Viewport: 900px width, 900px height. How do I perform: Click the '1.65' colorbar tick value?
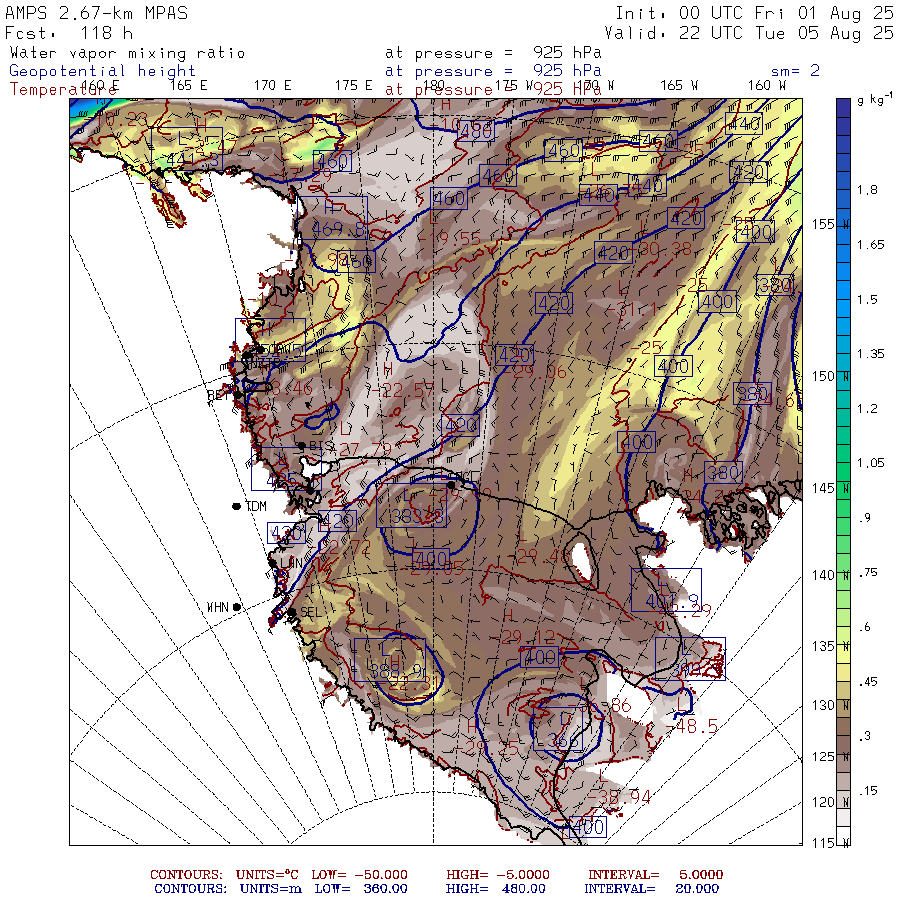point(871,245)
